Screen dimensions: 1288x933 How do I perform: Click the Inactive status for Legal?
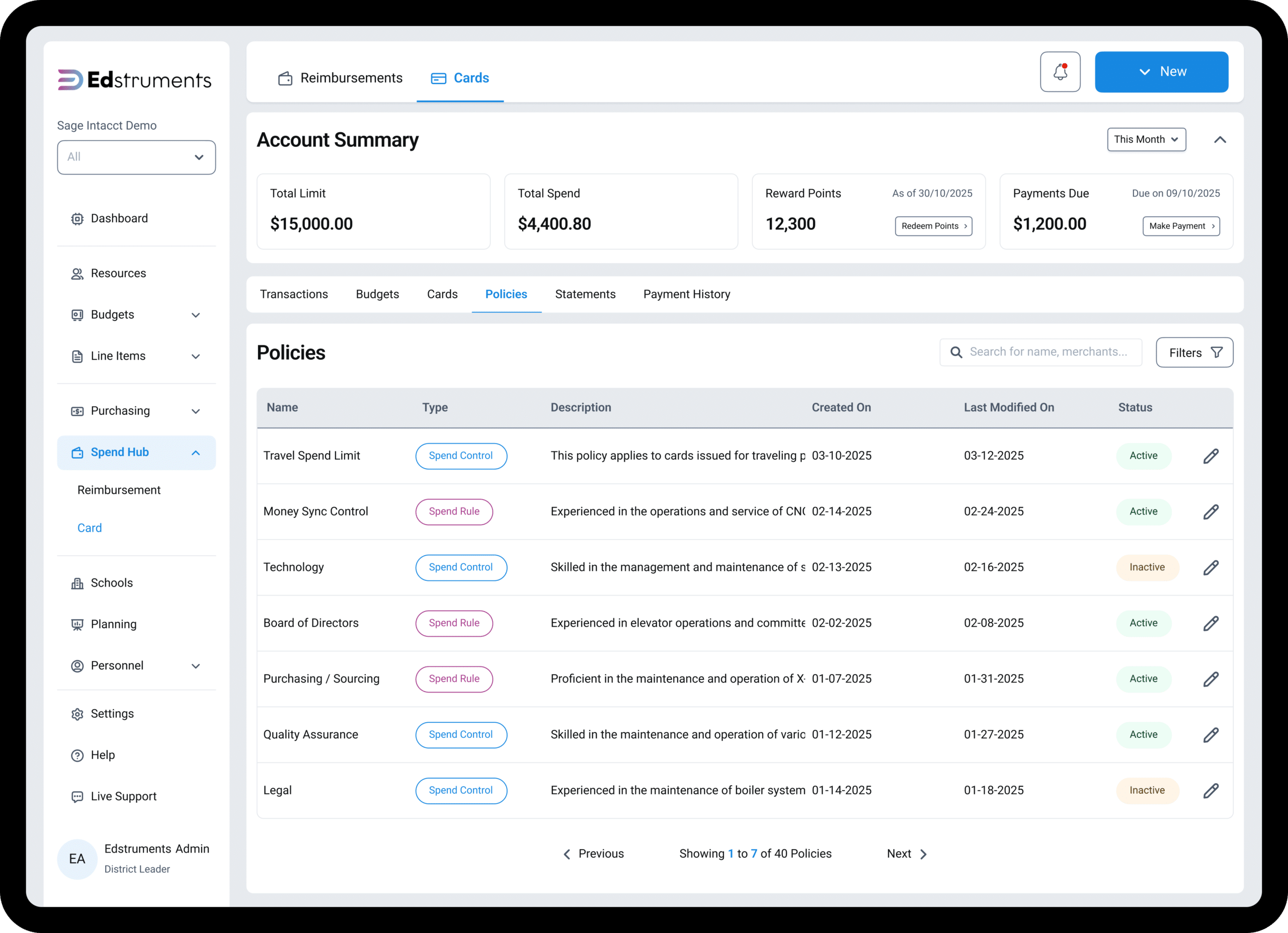tap(1147, 791)
